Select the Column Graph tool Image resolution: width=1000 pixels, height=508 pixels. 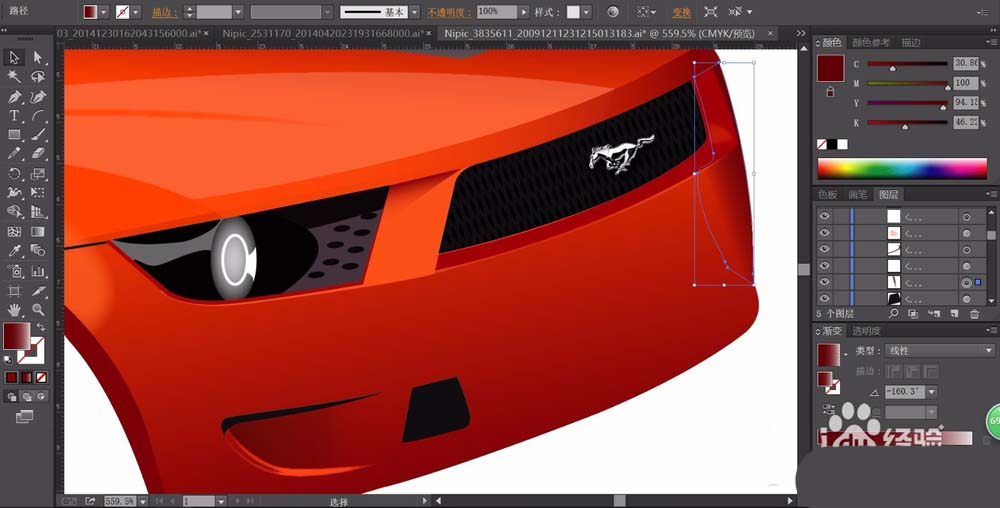click(x=38, y=271)
